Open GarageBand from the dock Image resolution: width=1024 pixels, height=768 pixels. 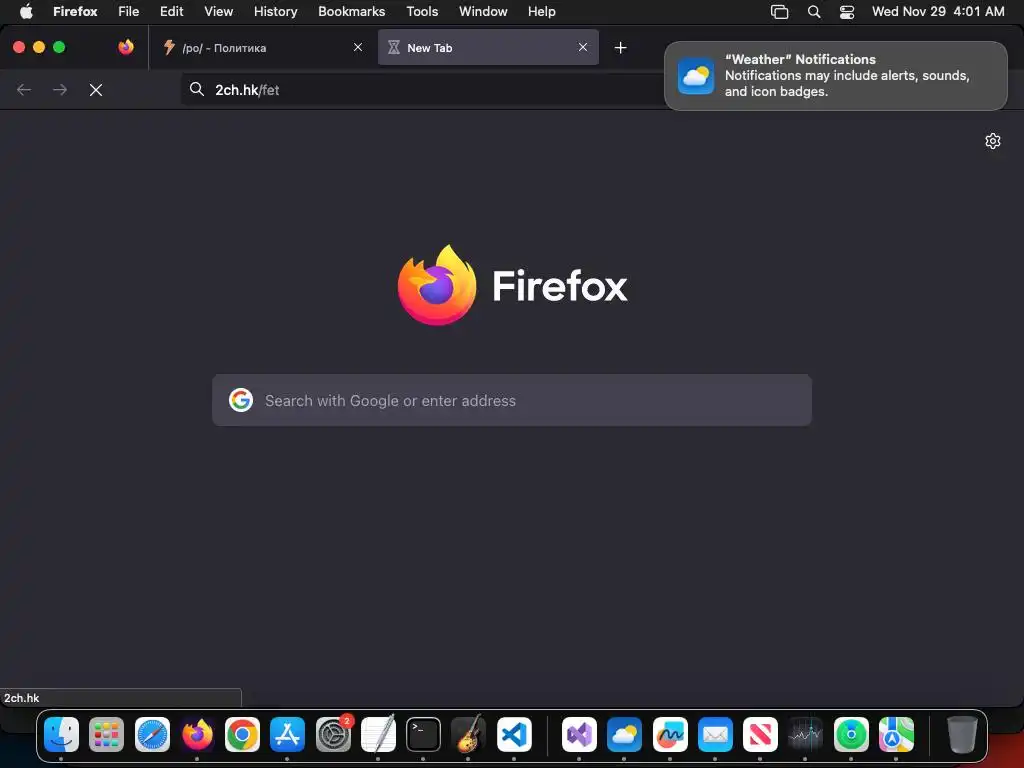[x=468, y=735]
